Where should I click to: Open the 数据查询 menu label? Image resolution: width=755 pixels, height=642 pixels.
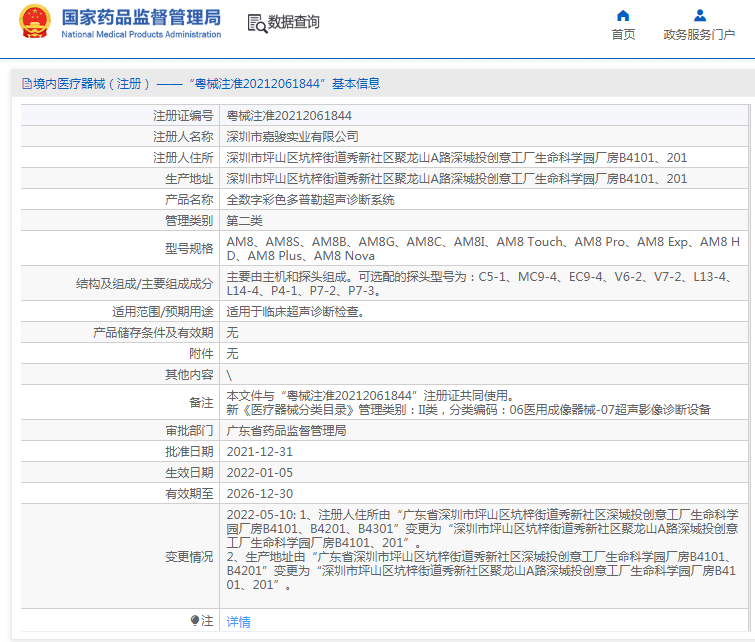(293, 22)
